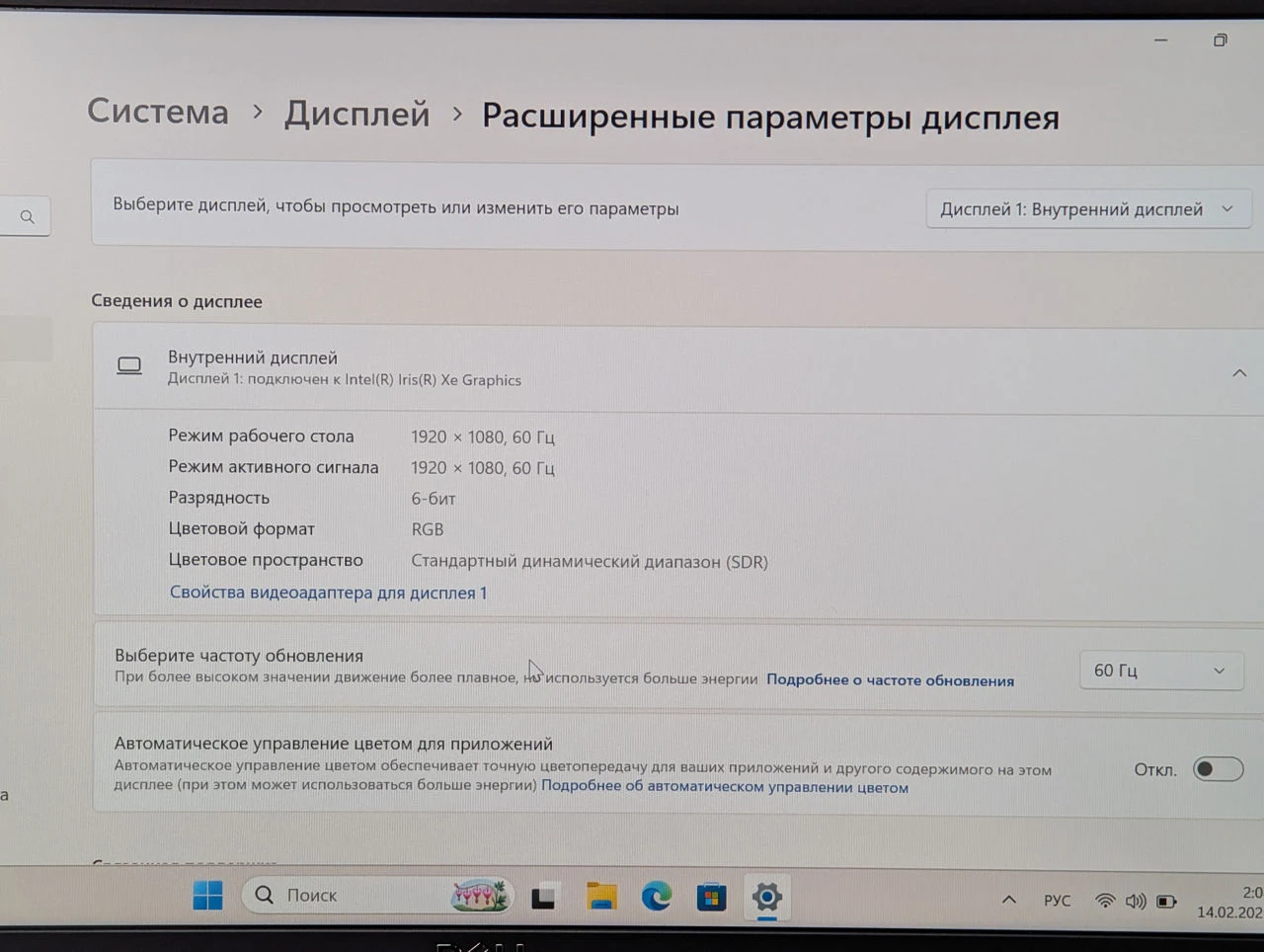1264x952 pixels.
Task: Click the search highlight flowers image in taskbar
Action: (480, 895)
